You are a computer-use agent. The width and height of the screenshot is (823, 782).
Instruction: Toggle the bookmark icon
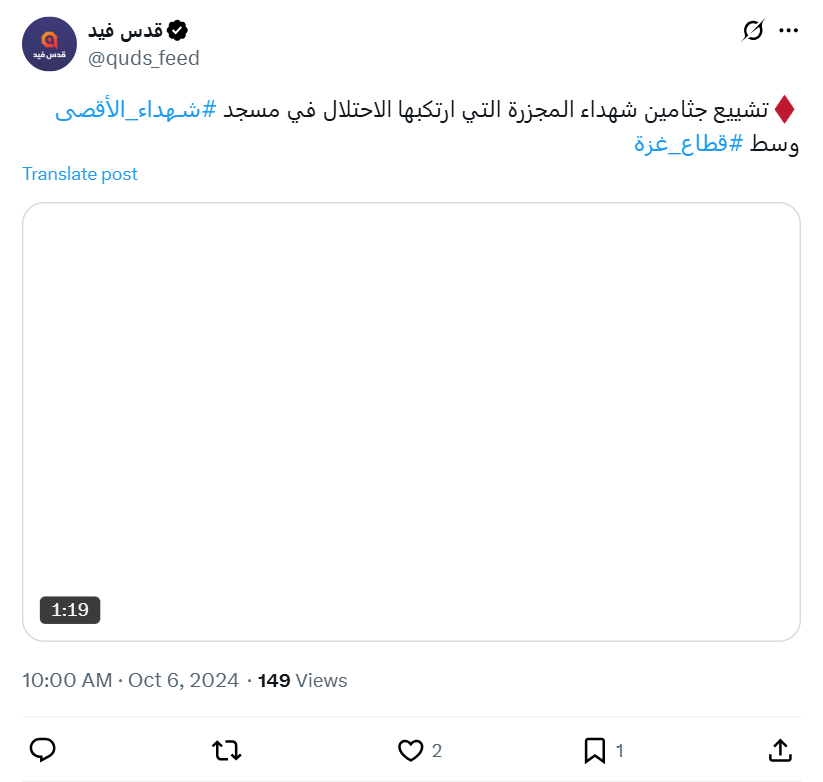(x=594, y=749)
